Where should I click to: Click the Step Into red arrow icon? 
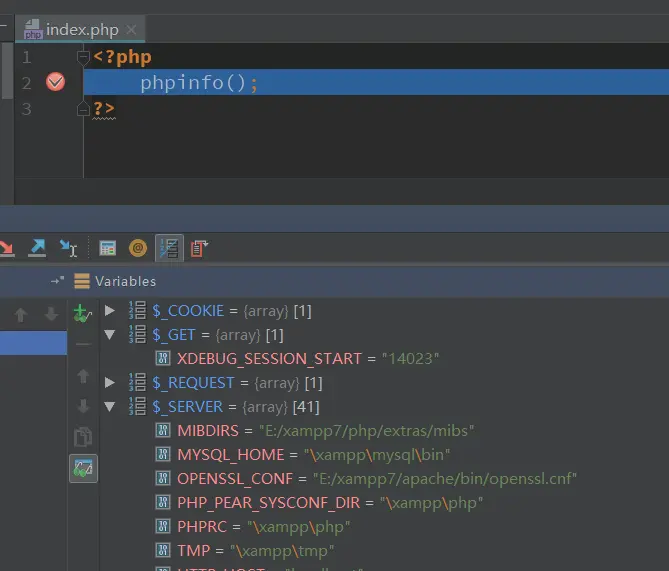[7, 248]
